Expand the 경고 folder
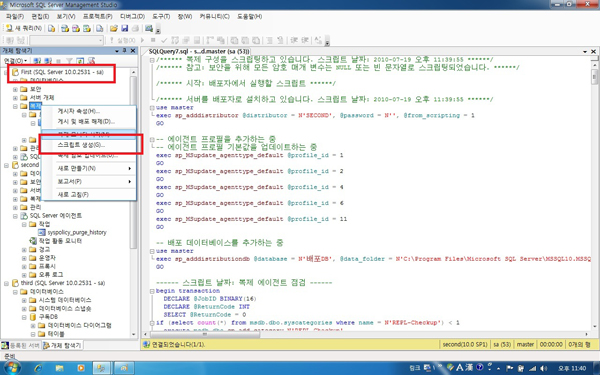The image size is (600, 375). (x=24, y=249)
